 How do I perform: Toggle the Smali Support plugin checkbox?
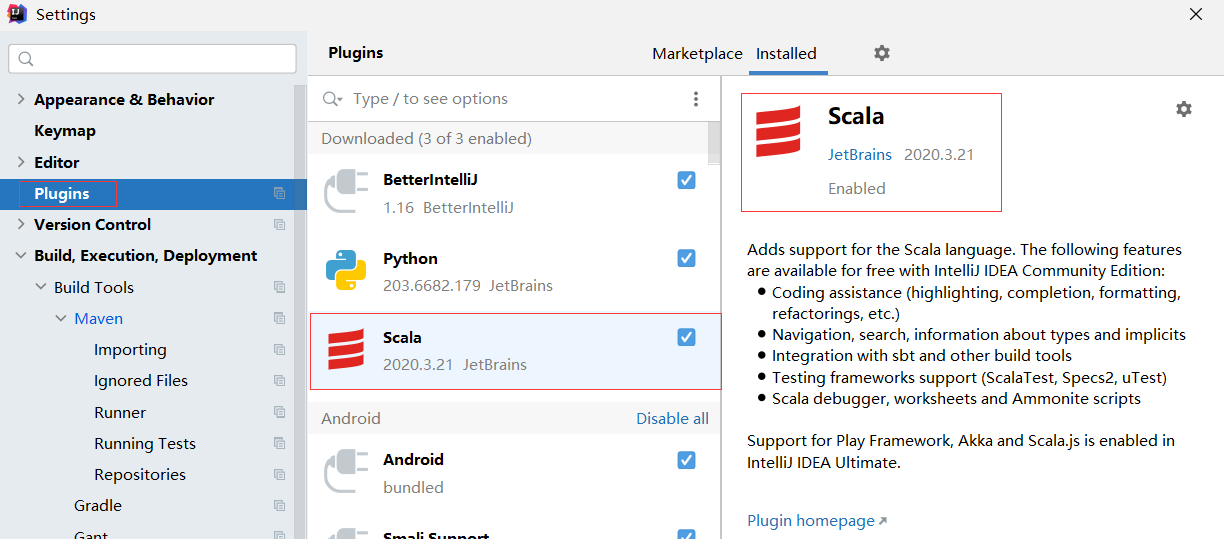click(x=686, y=535)
